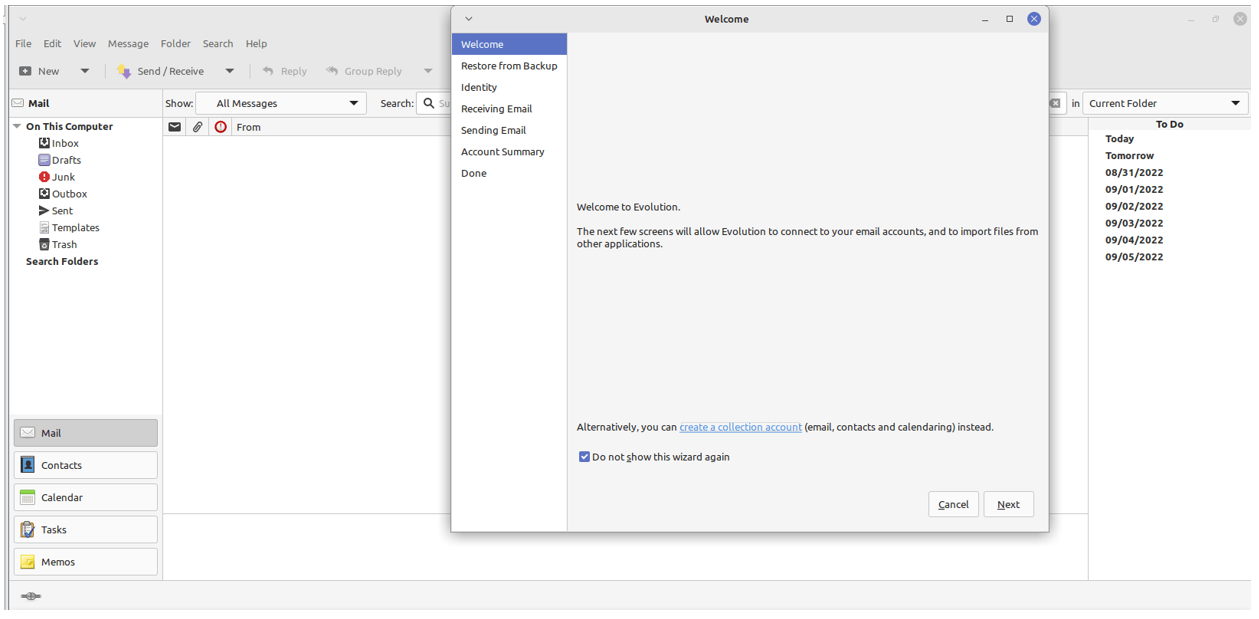Click '09/01/2022' in the To Do pane
Viewport: 1259px width, 619px height.
pos(1134,190)
